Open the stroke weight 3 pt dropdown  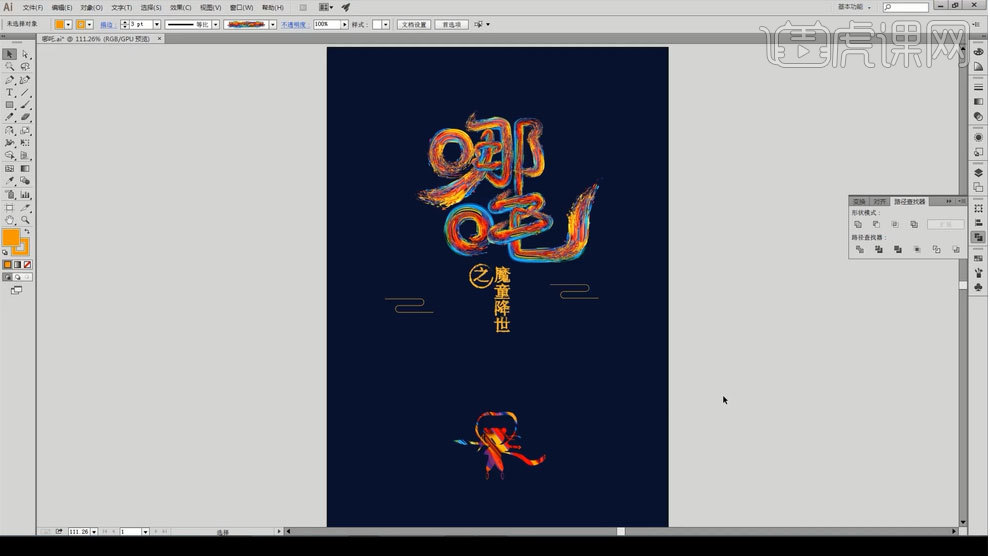click(x=157, y=25)
